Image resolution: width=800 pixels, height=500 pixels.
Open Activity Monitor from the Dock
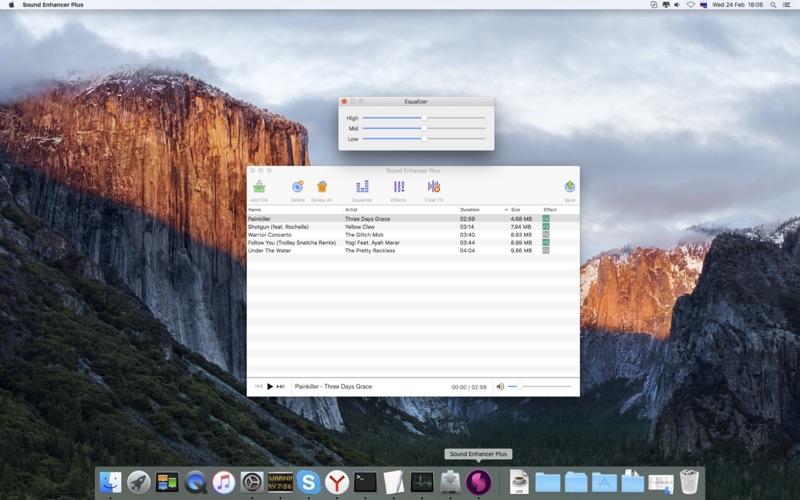(x=422, y=482)
